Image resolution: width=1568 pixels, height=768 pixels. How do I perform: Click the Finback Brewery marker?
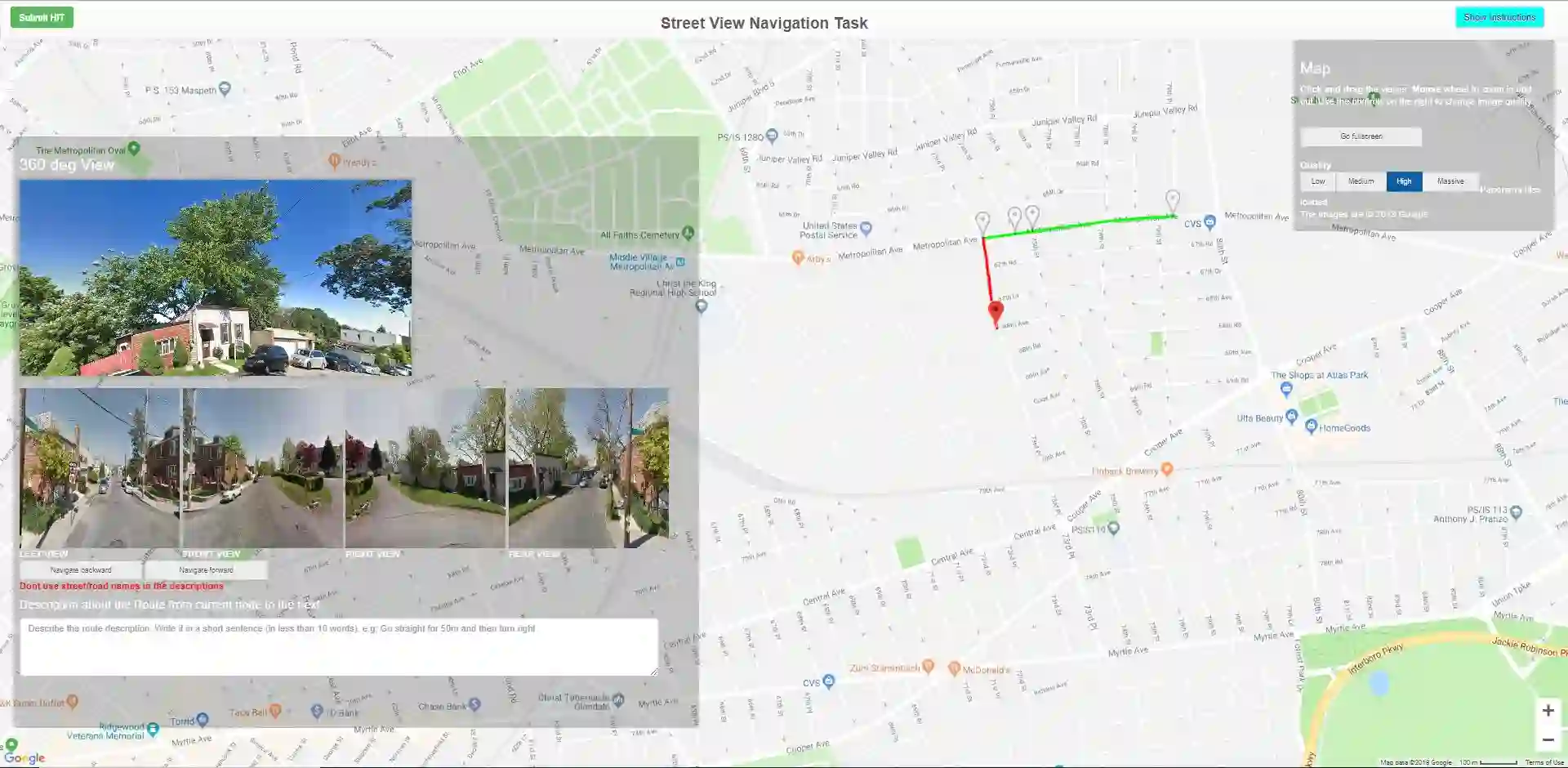tap(1167, 469)
